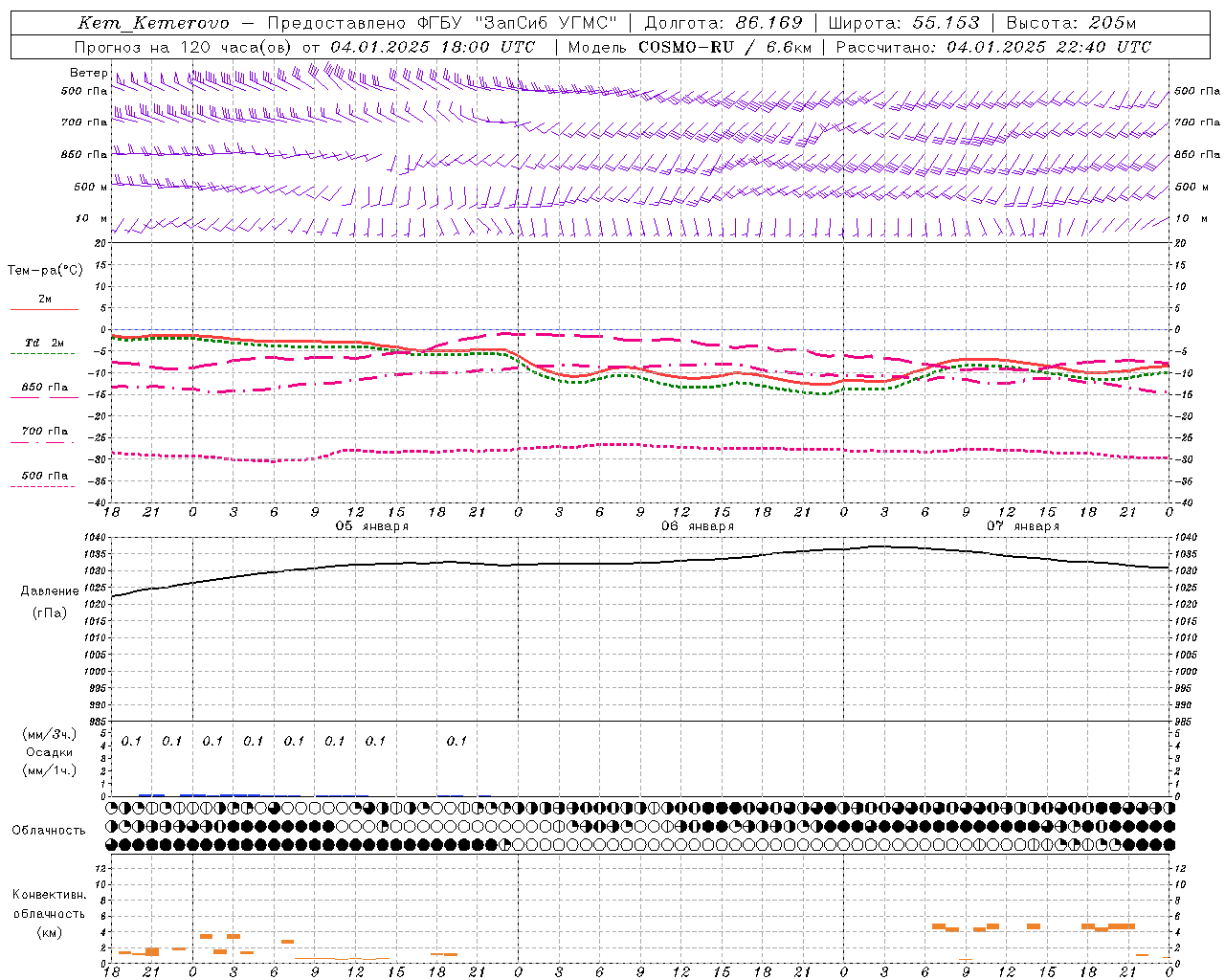Select the ФГБУ "ЗапСиб УГМС" provider text
1225x980 pixels.
pos(518,23)
